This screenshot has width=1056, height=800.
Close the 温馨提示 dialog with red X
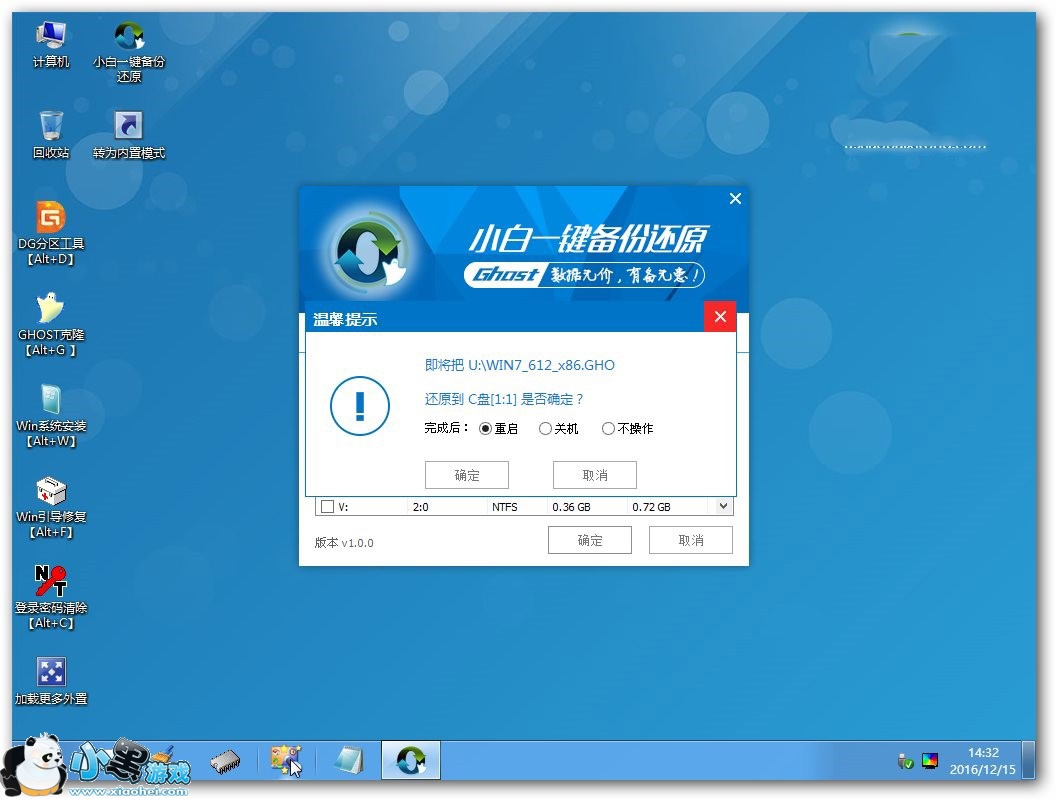[x=720, y=316]
